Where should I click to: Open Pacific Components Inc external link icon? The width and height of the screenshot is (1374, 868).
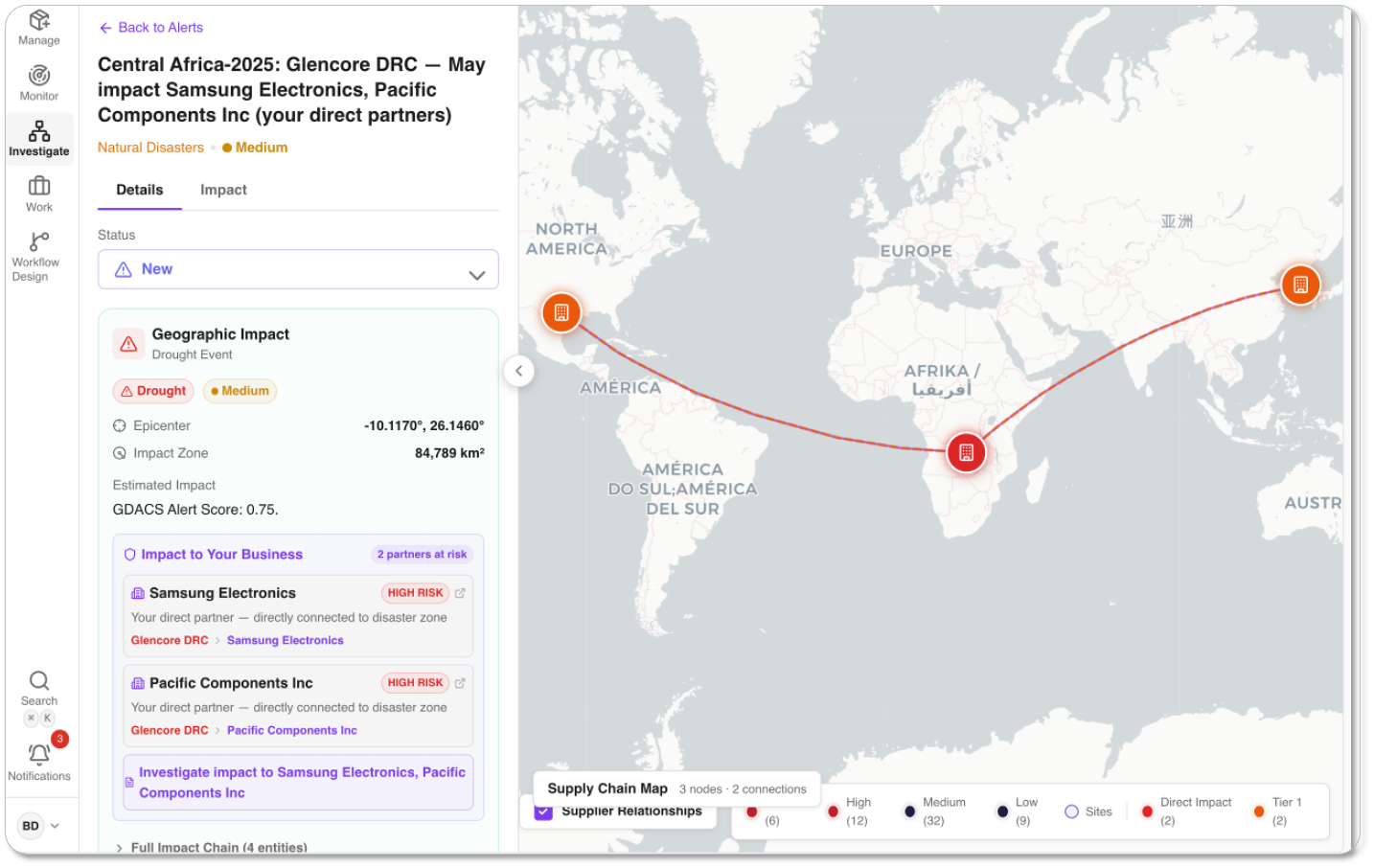point(460,683)
